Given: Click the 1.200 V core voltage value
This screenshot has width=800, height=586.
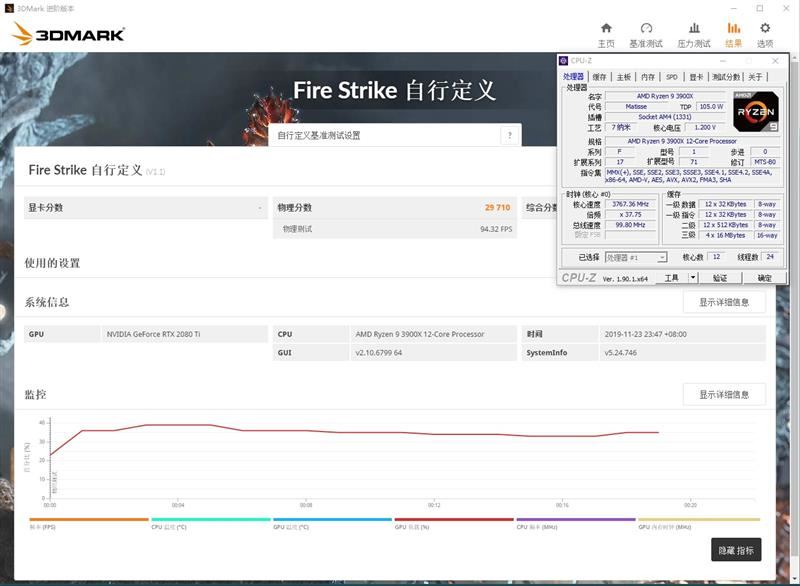Looking at the screenshot, I should pyautogui.click(x=705, y=127).
